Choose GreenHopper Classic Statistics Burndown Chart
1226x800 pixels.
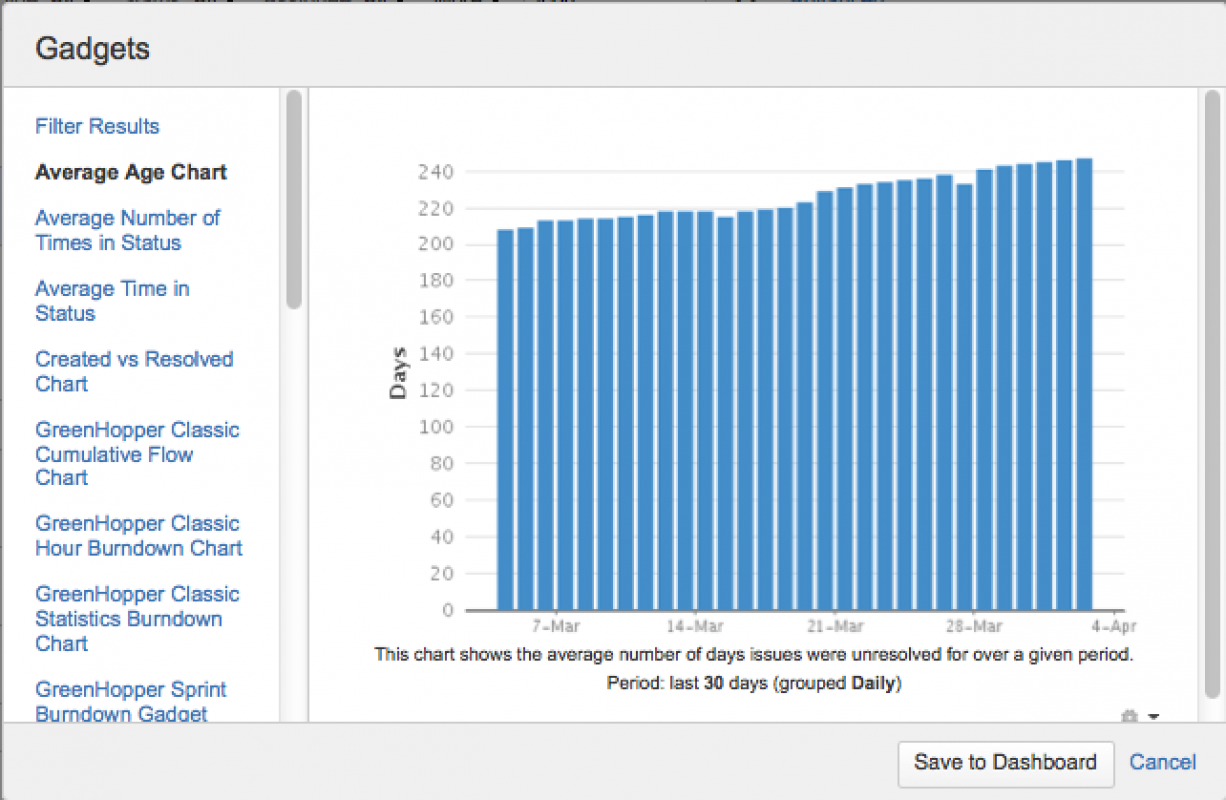pos(137,618)
